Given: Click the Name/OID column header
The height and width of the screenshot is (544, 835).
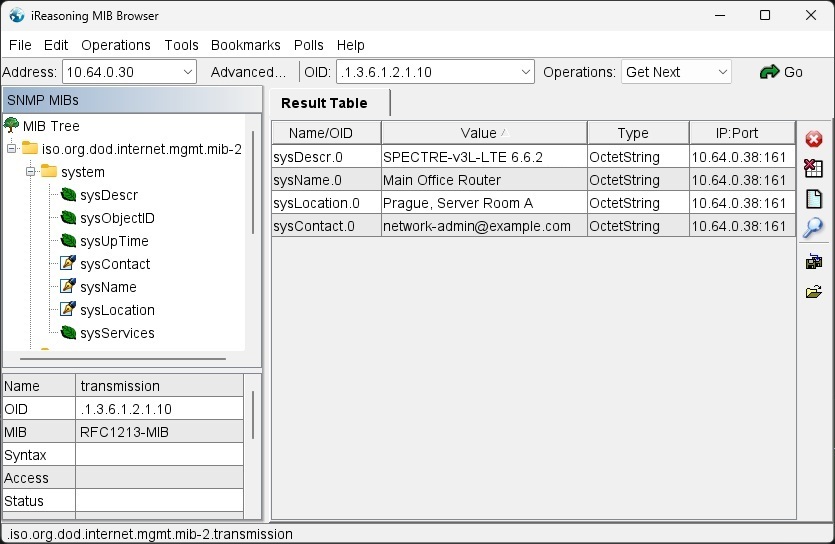Looking at the screenshot, I should pos(326,133).
